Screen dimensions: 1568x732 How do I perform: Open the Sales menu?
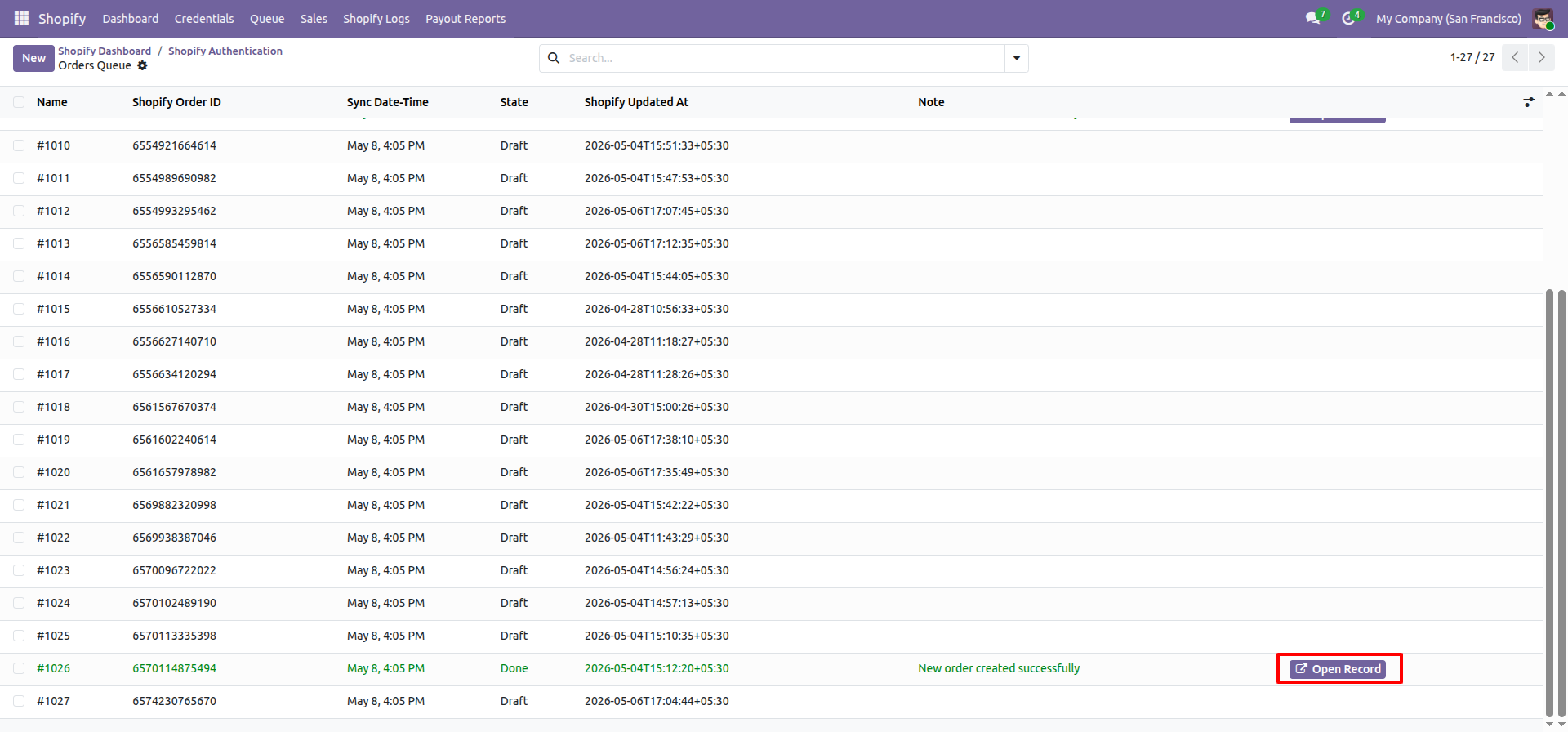(314, 19)
